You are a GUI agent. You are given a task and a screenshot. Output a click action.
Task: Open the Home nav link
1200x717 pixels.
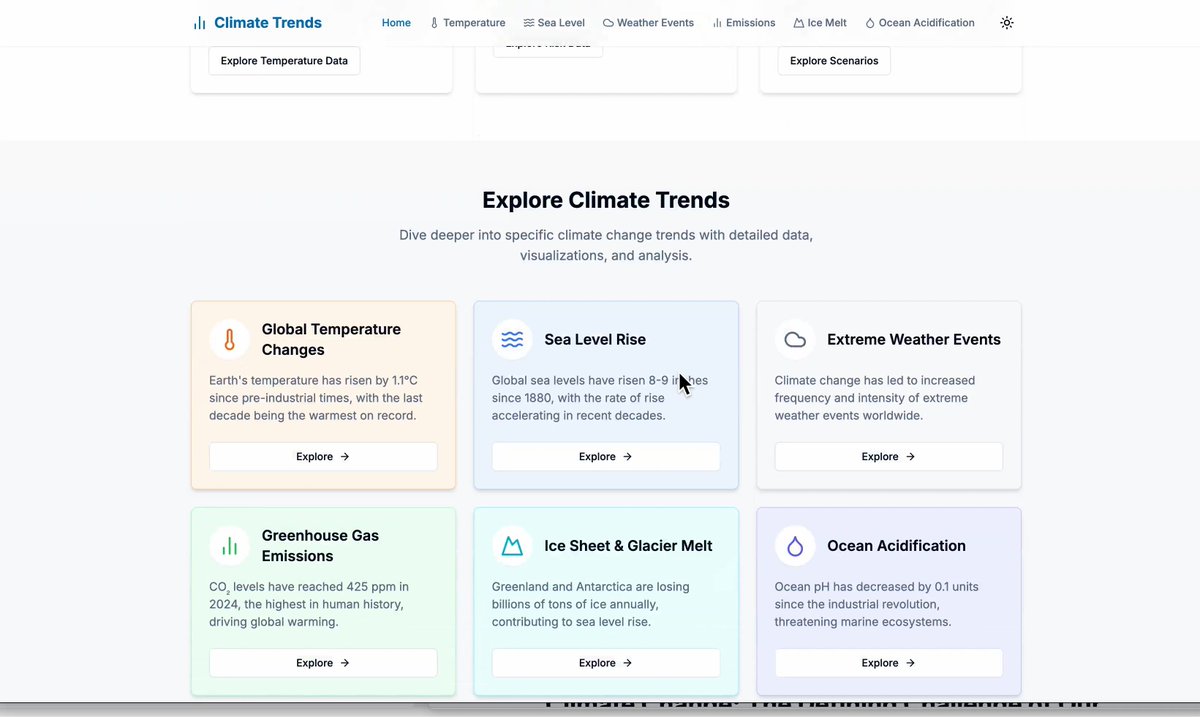click(x=396, y=23)
